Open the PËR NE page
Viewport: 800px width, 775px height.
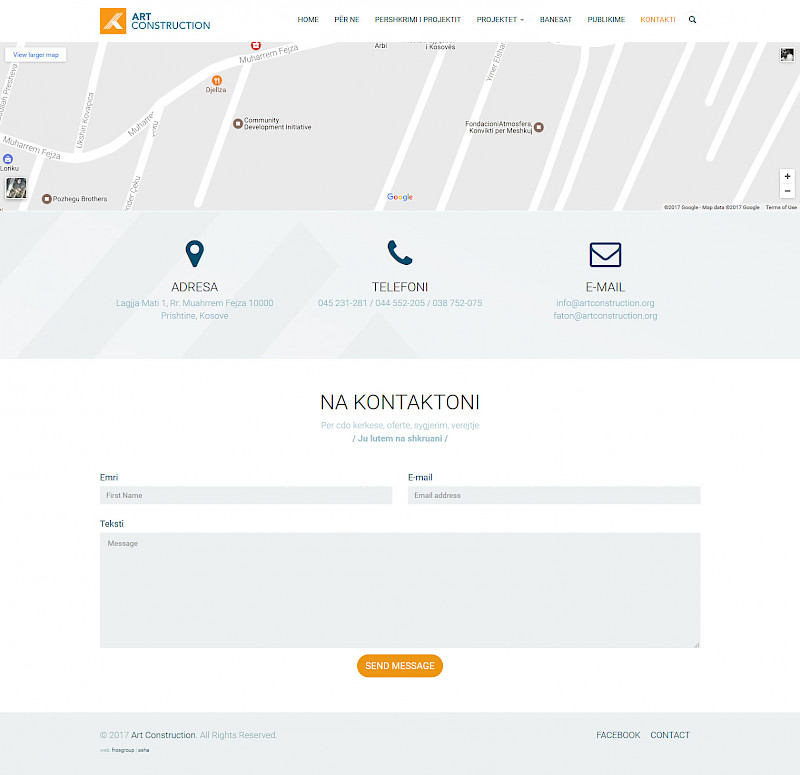pos(347,19)
